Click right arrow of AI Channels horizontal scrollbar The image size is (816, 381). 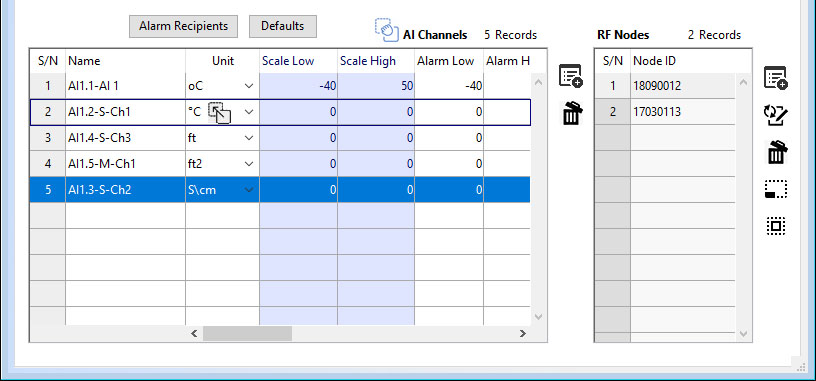coord(522,334)
